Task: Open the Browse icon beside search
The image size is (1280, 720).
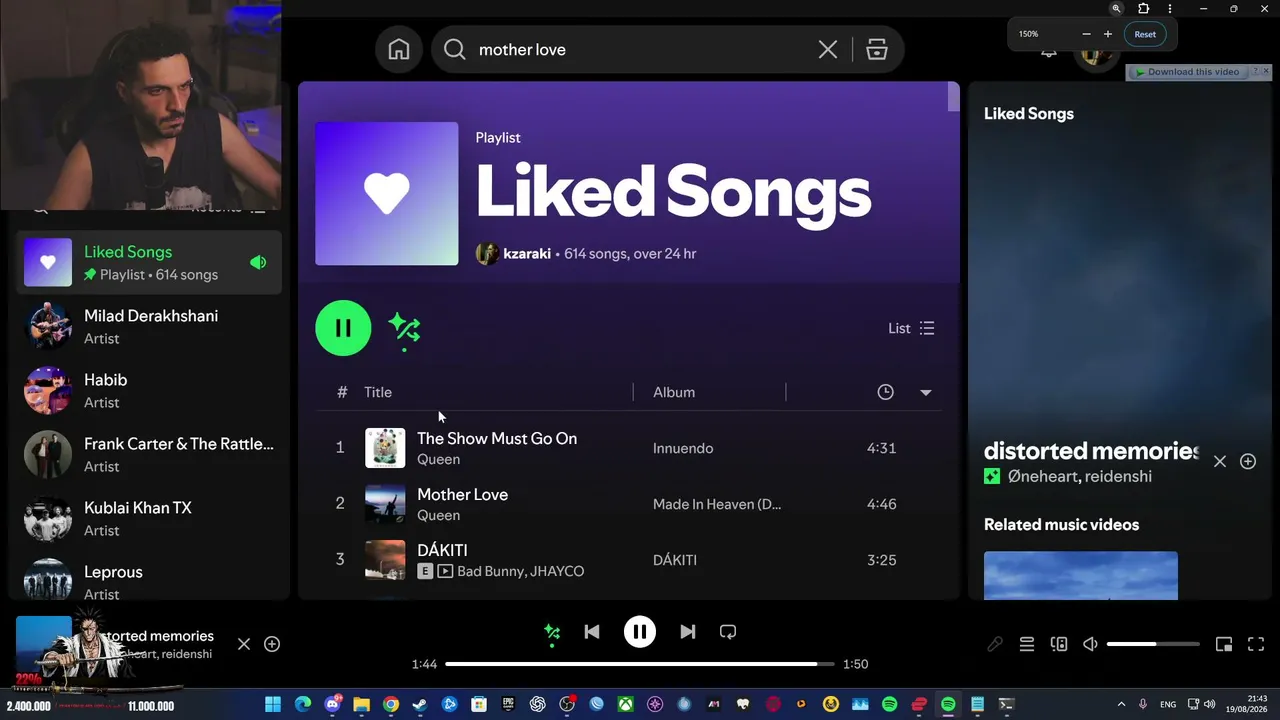Action: 877,50
